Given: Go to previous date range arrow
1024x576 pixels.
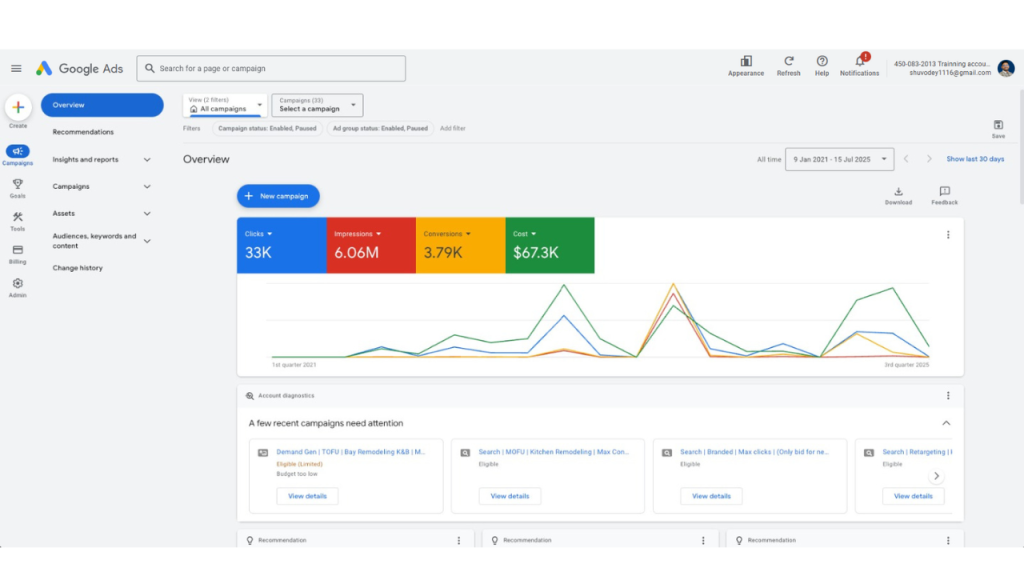Looking at the screenshot, I should pyautogui.click(x=906, y=159).
